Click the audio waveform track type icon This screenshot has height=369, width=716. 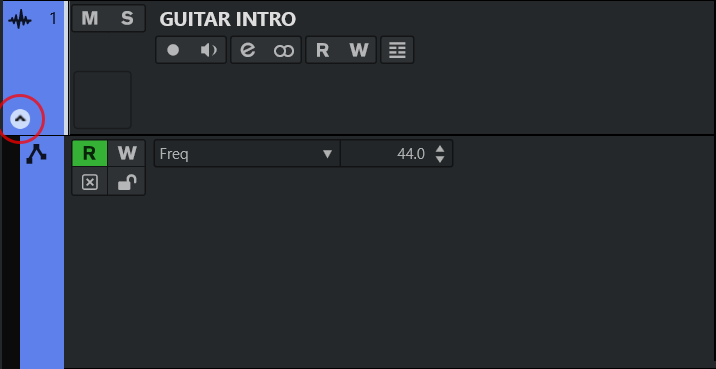coord(20,20)
